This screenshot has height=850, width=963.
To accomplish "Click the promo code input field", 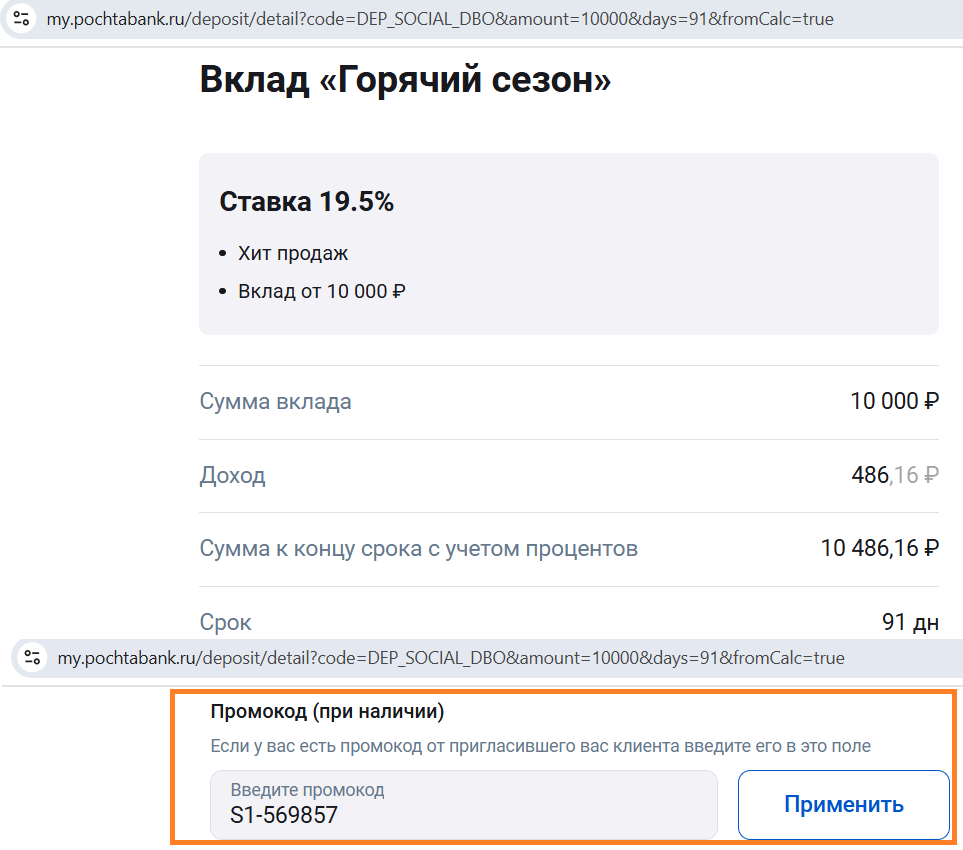I will click(464, 805).
